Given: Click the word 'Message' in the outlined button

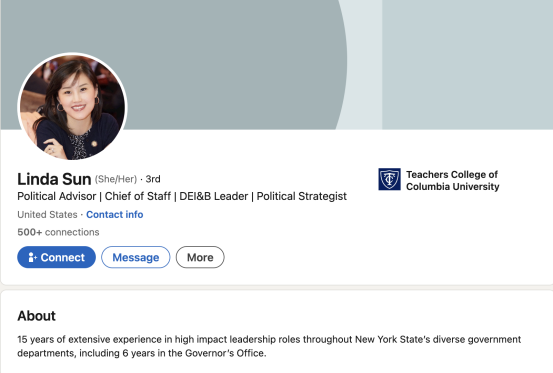Looking at the screenshot, I should pyautogui.click(x=136, y=257).
